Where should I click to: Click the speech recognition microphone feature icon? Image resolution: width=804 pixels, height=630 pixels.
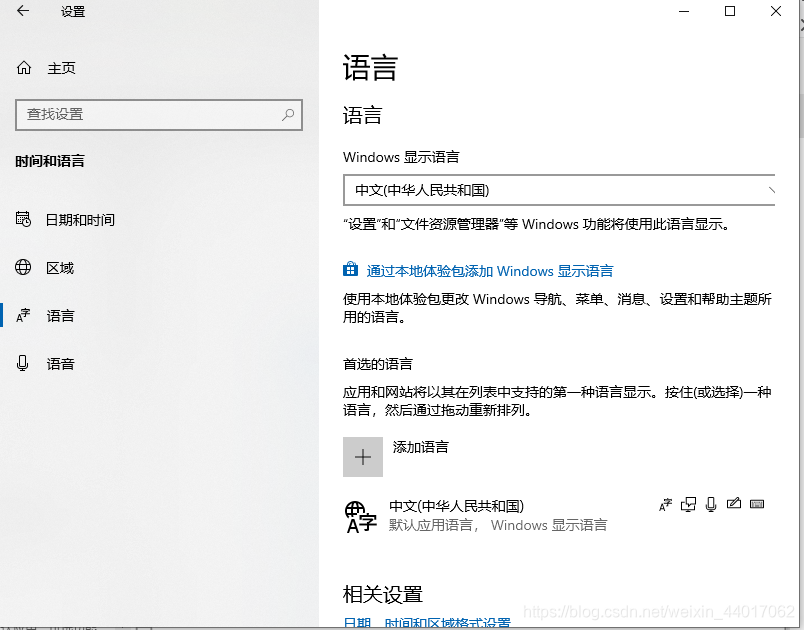click(711, 504)
